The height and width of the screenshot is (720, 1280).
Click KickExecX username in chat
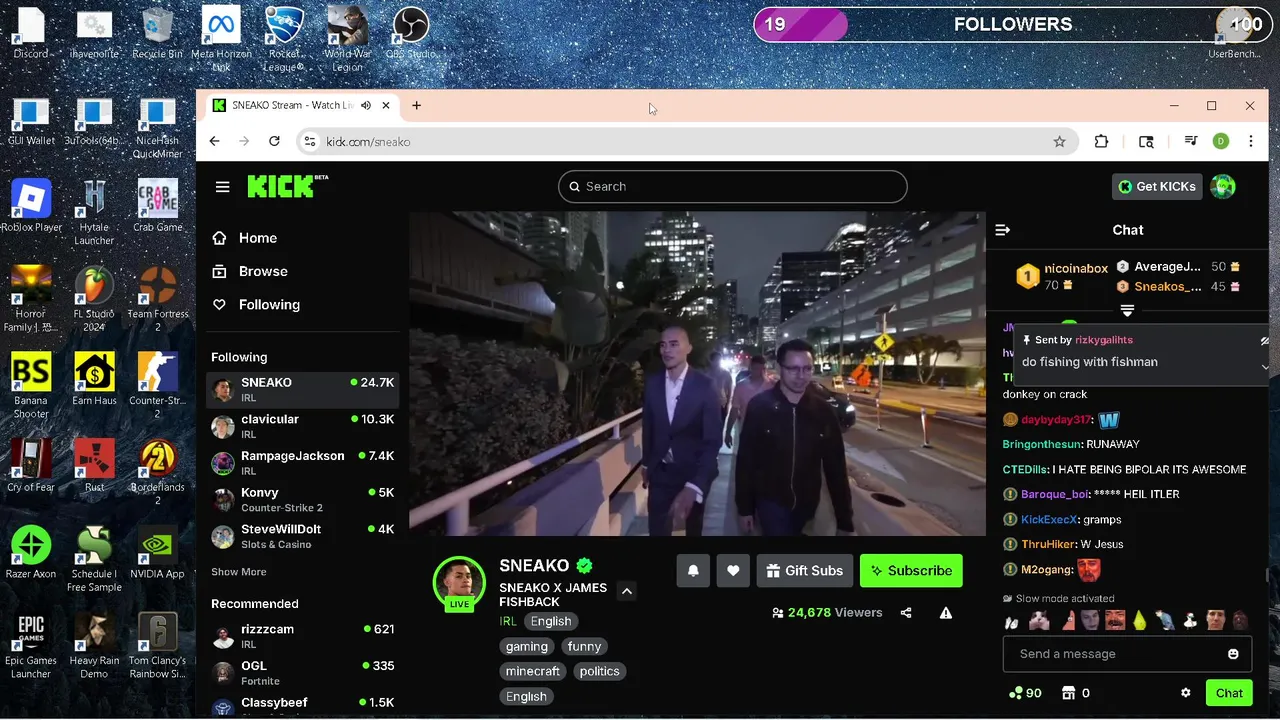1049,519
